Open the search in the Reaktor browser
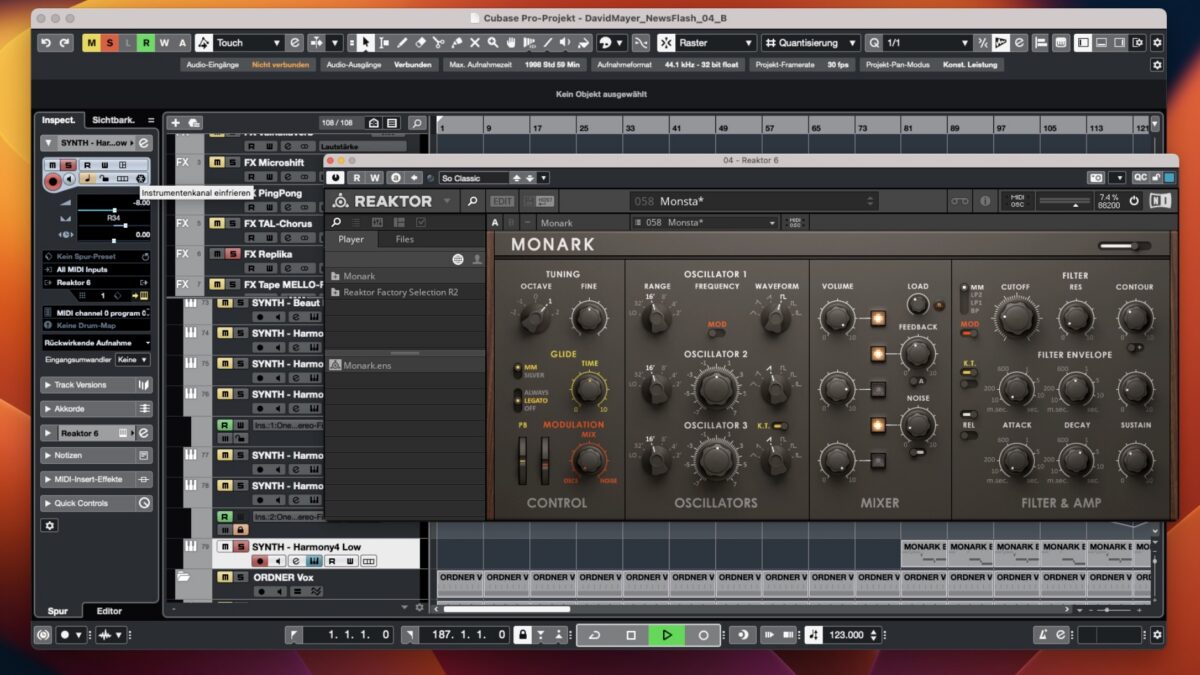This screenshot has width=1200, height=675. 334,223
